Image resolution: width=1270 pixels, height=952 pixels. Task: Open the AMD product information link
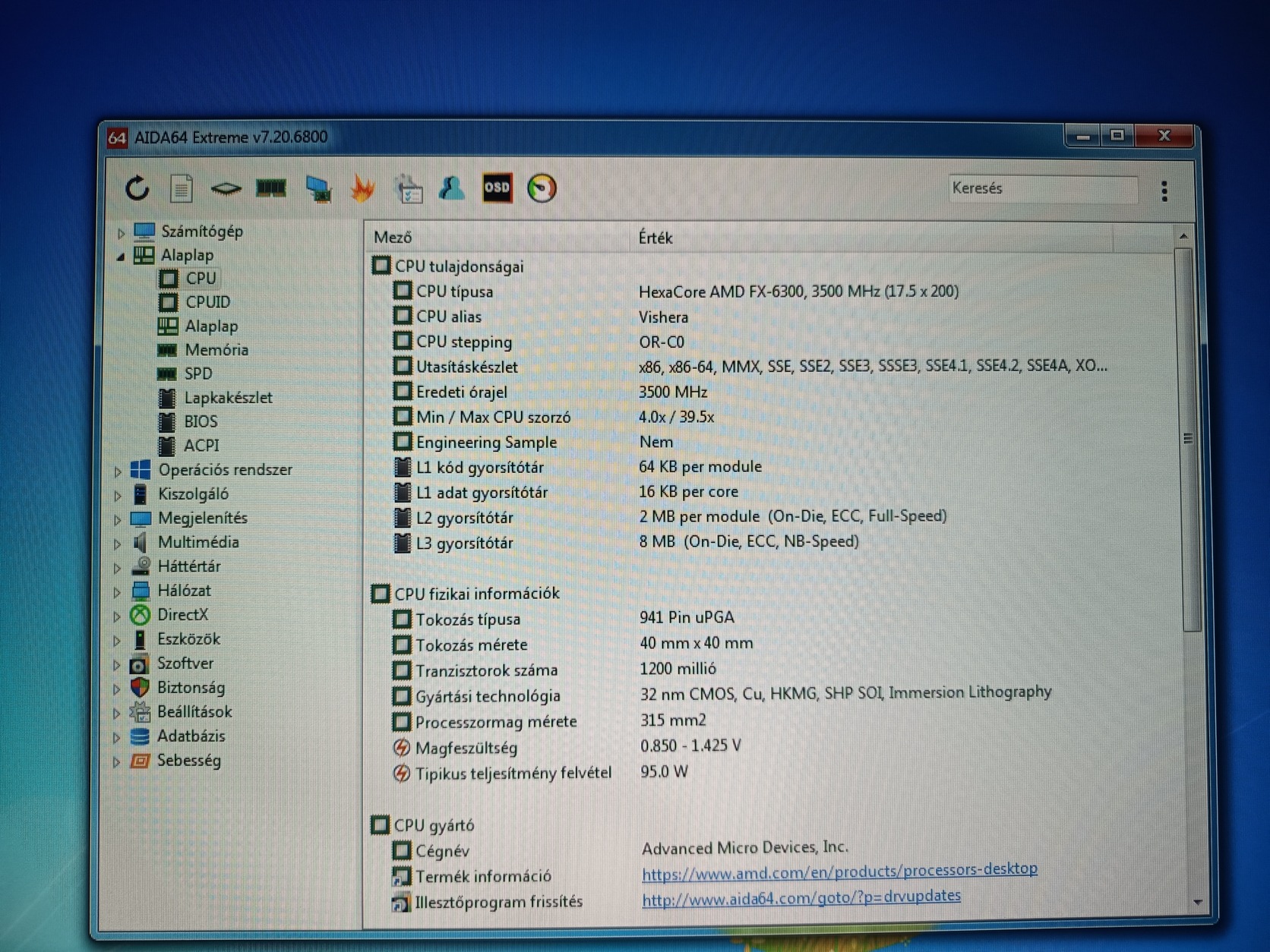point(839,871)
